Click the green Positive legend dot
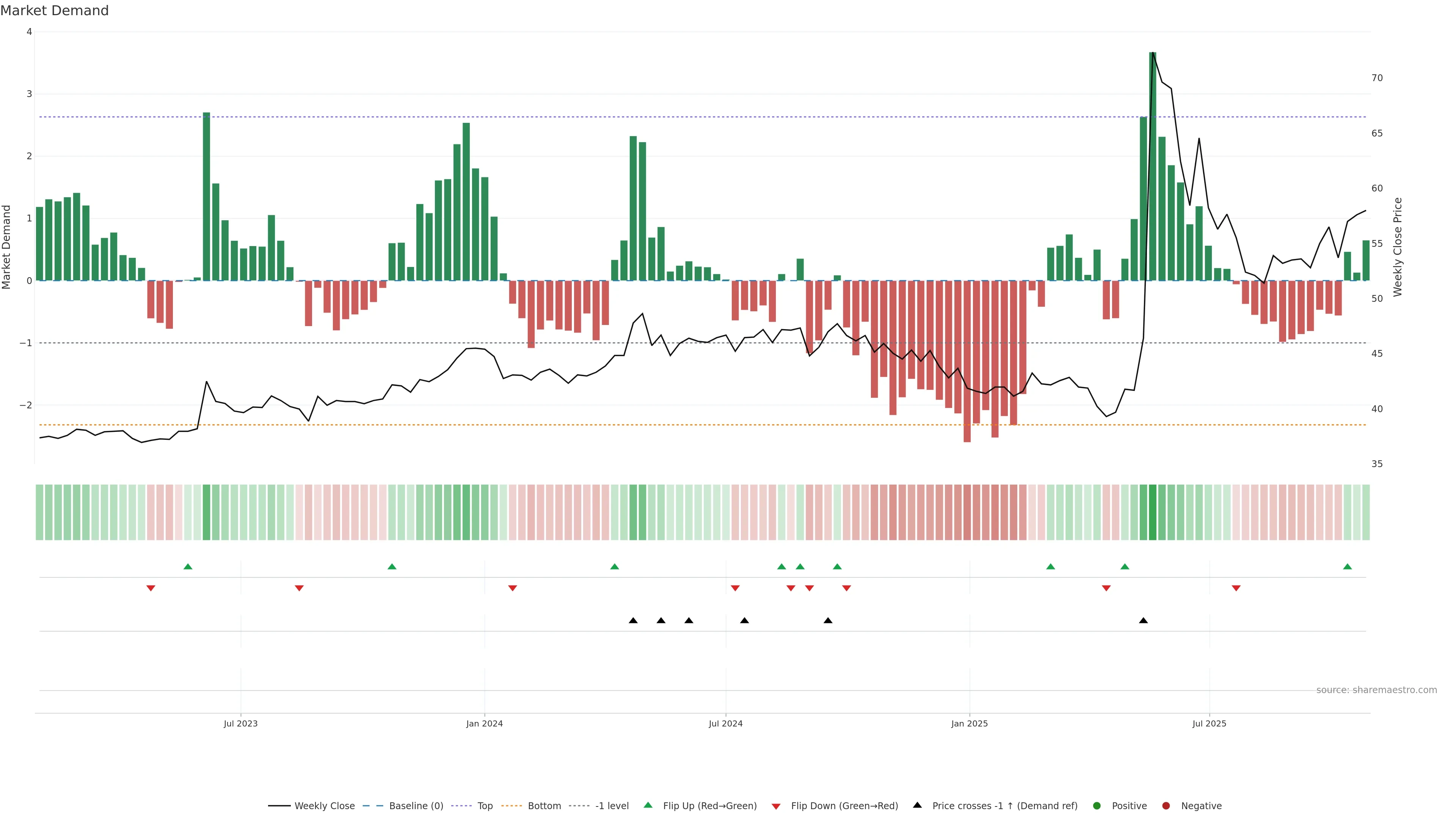1456x819 pixels. coord(1097,805)
